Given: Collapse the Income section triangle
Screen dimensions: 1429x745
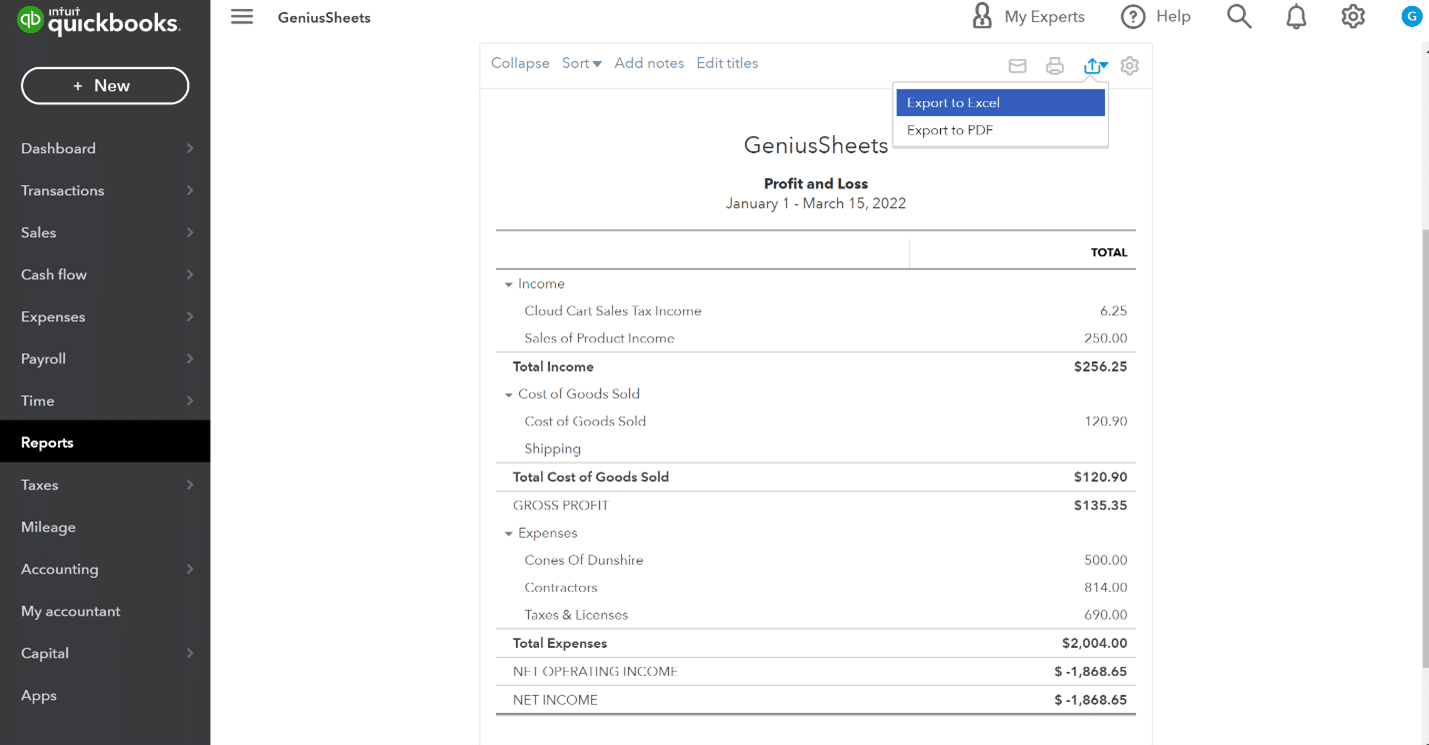Looking at the screenshot, I should (x=508, y=285).
